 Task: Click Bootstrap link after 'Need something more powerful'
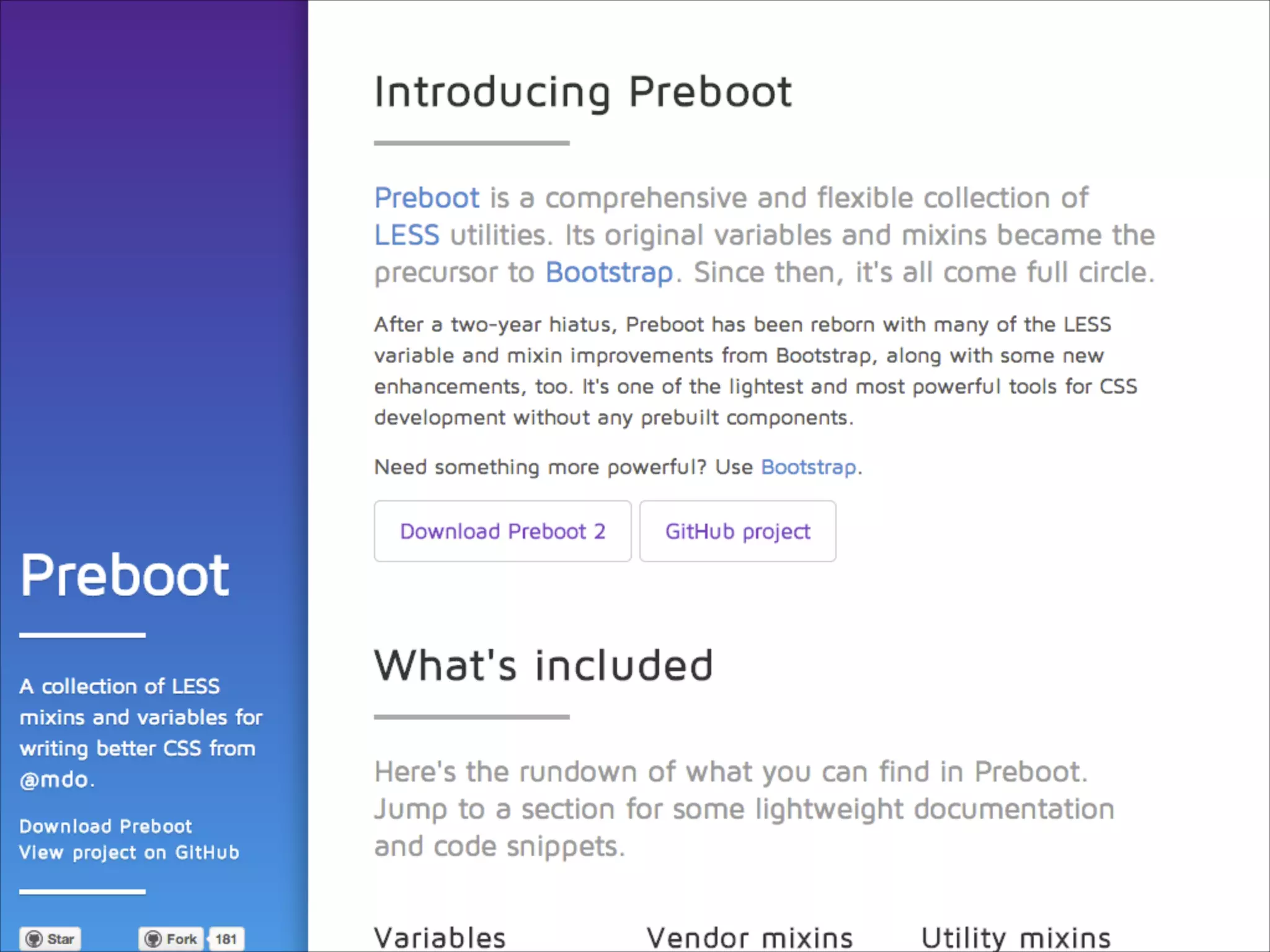pyautogui.click(x=808, y=467)
